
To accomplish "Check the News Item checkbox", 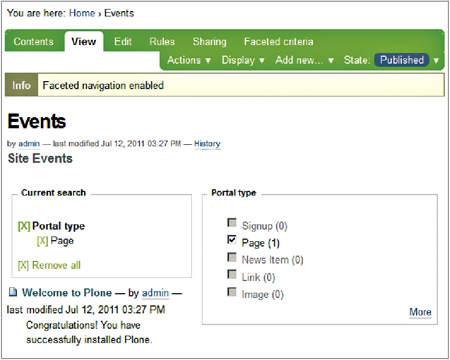I will tap(232, 257).
